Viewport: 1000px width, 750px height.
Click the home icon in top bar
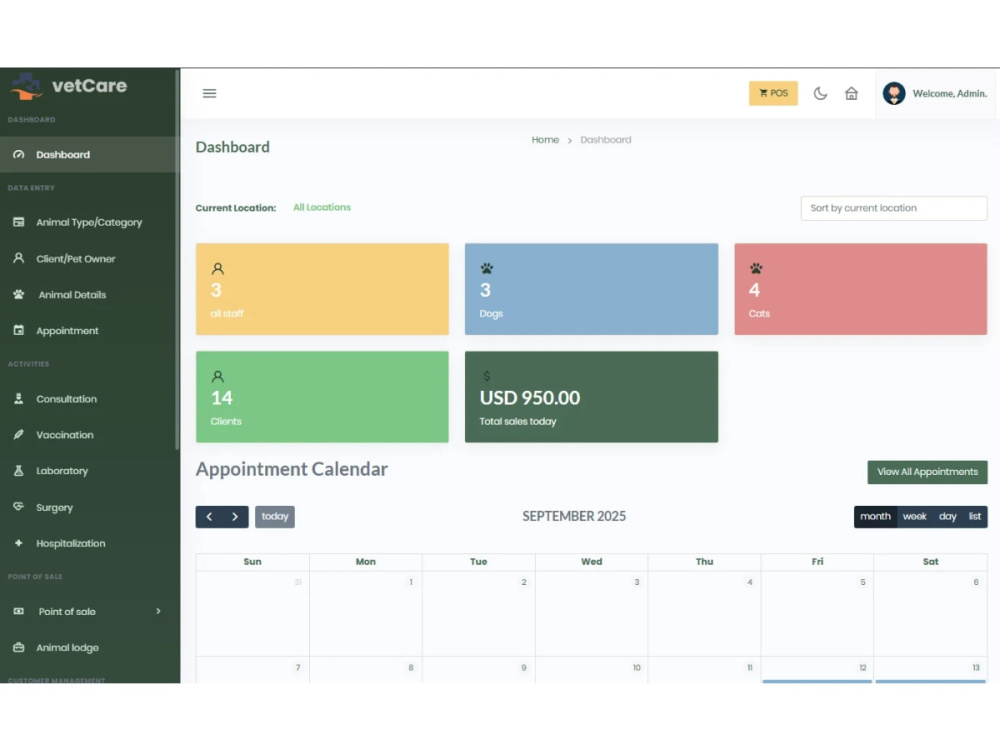pyautogui.click(x=851, y=93)
